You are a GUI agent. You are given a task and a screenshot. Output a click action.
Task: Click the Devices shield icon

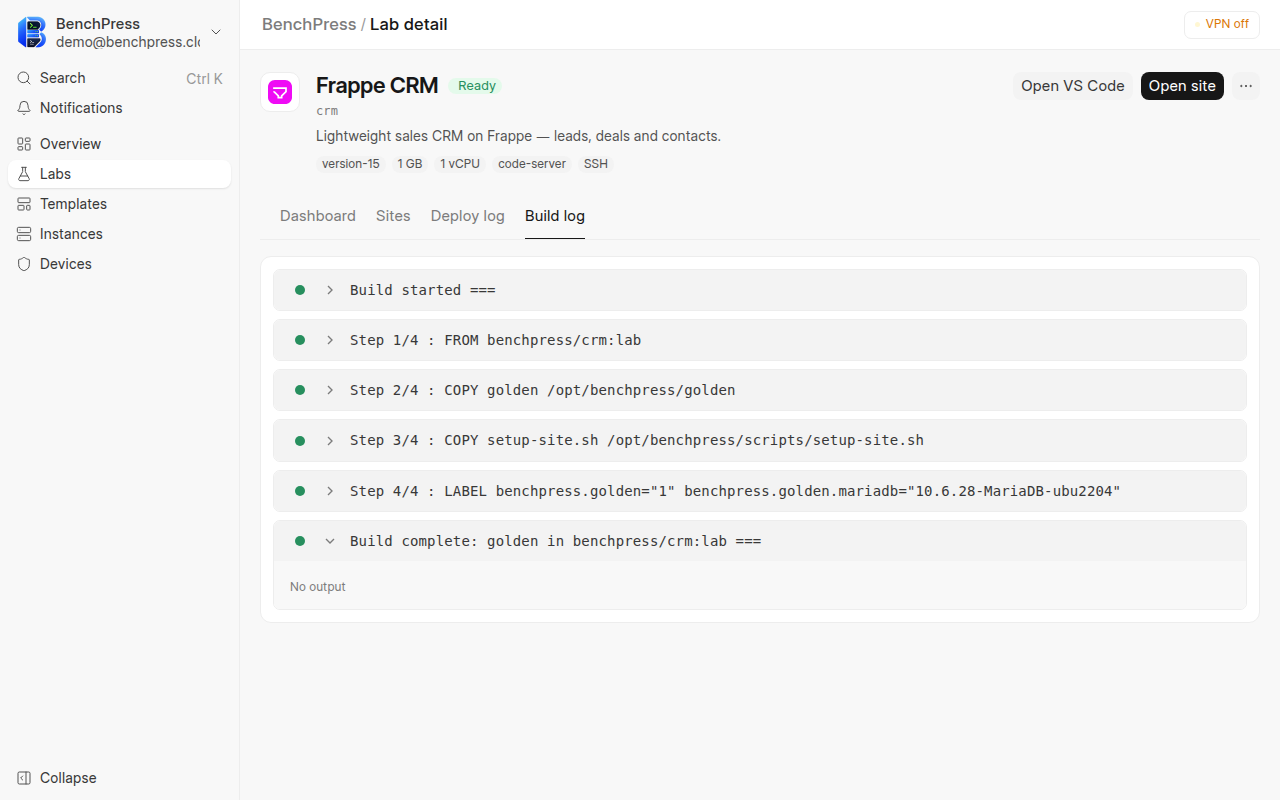(x=24, y=264)
